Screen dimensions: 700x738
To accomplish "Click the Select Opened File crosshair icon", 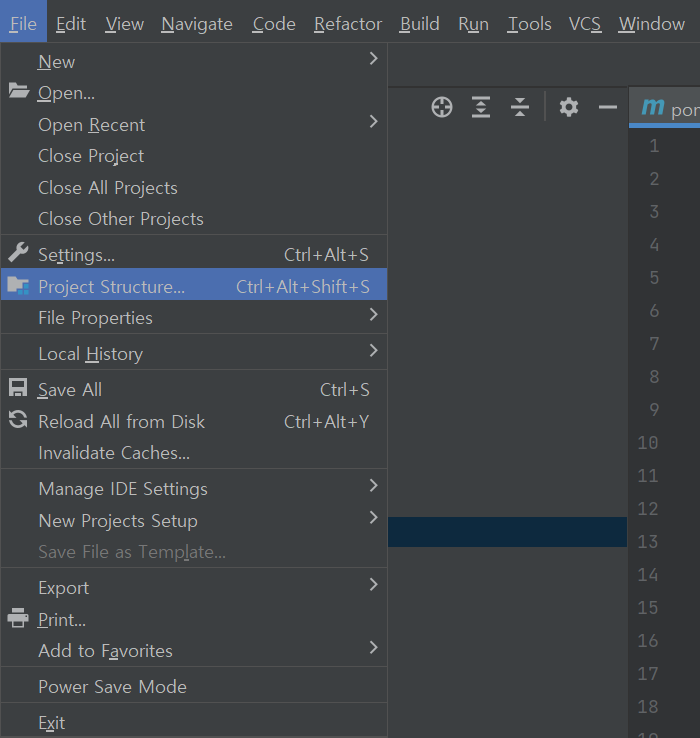I will pos(442,107).
